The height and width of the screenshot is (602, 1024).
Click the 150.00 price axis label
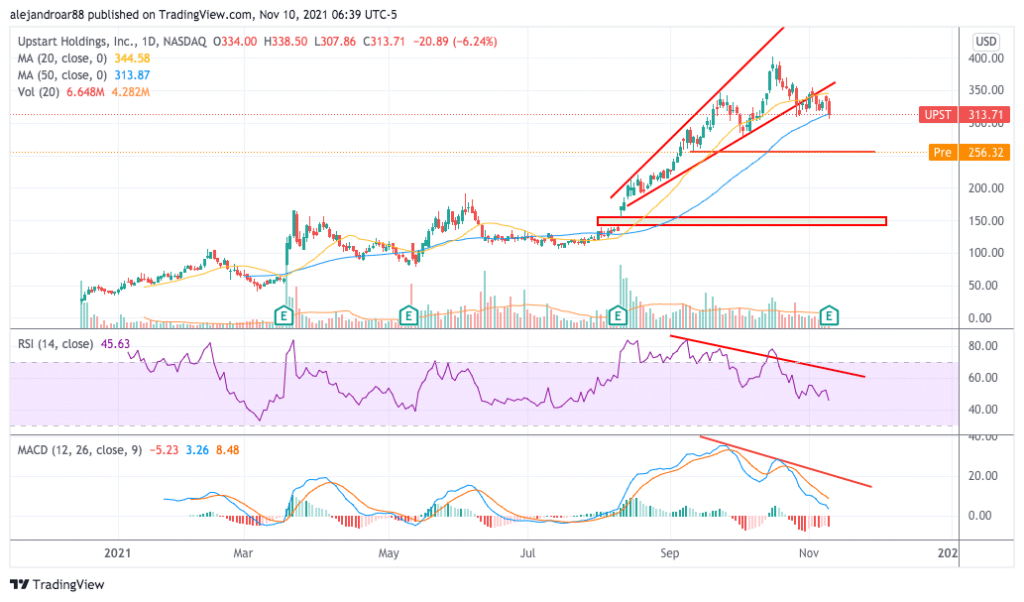pos(985,221)
